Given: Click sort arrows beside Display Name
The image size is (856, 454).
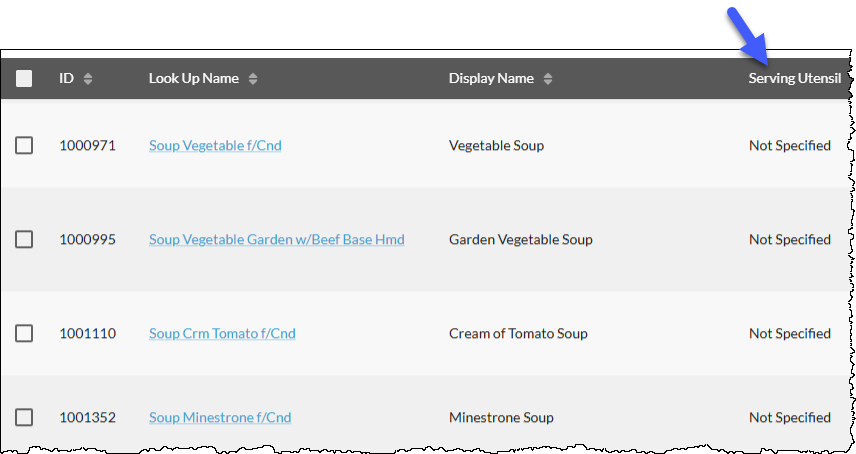Looking at the screenshot, I should coord(548,79).
